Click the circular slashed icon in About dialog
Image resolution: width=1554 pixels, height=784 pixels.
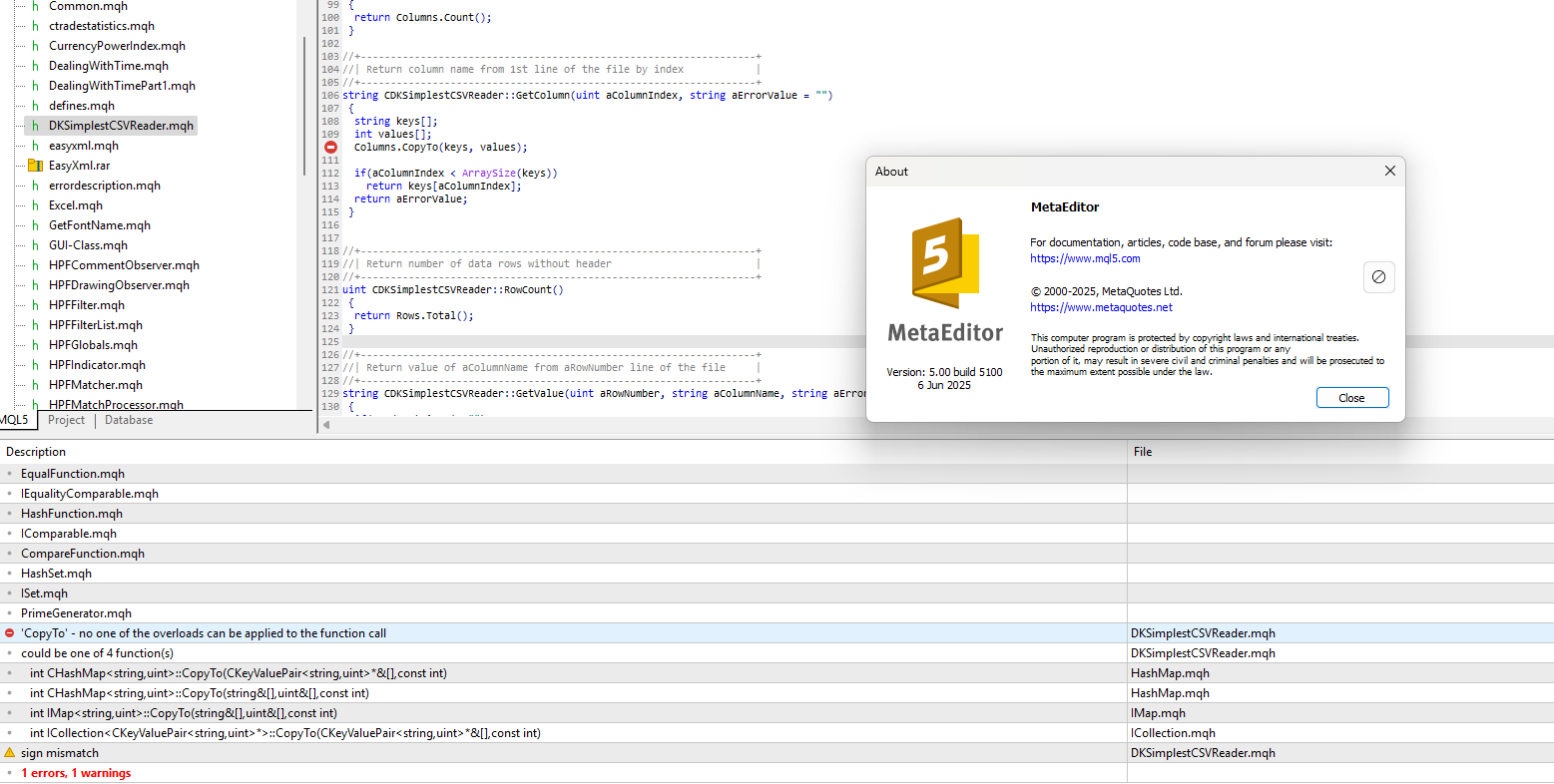pyautogui.click(x=1378, y=277)
